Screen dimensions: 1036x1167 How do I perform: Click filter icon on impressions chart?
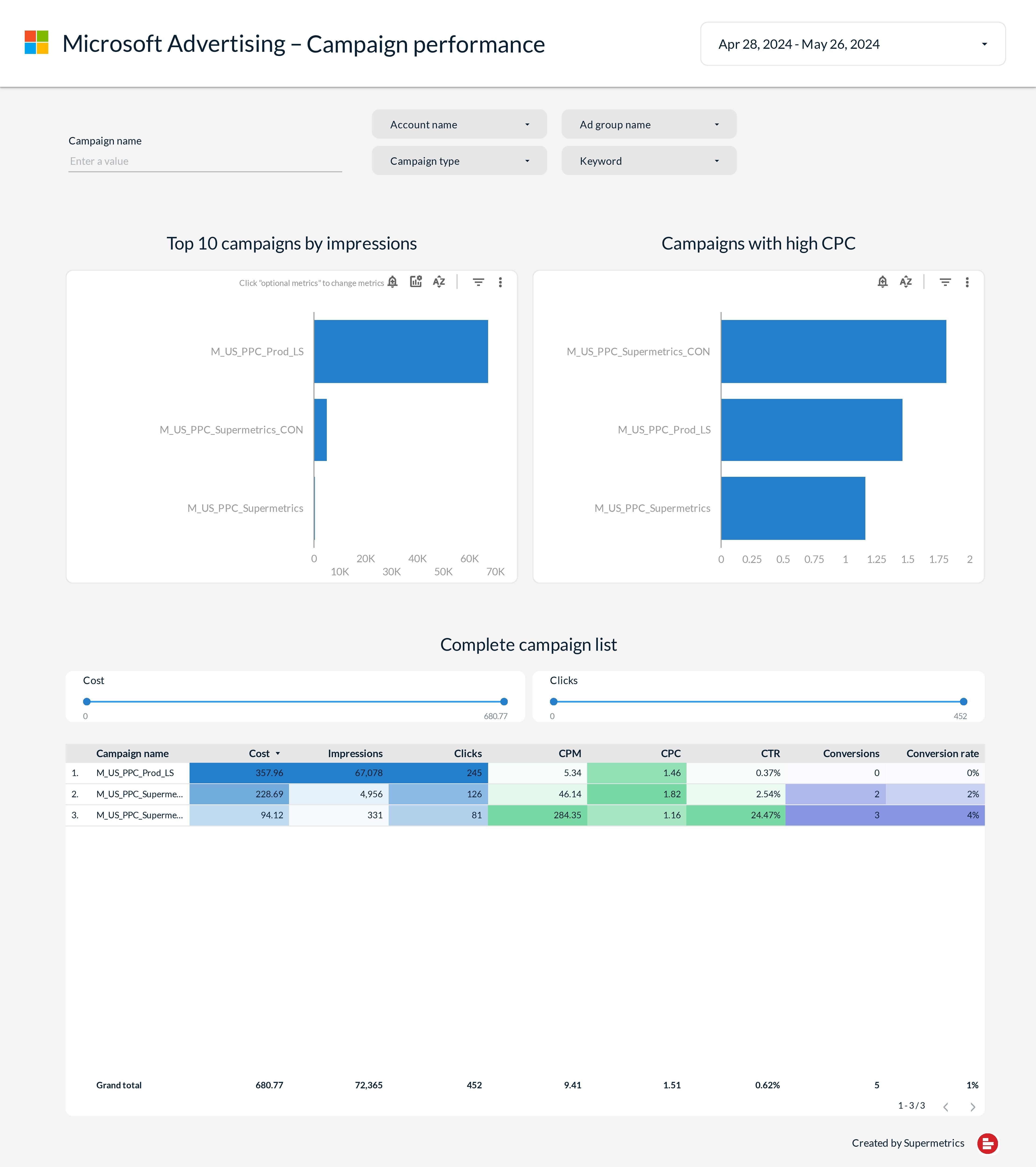tap(479, 282)
